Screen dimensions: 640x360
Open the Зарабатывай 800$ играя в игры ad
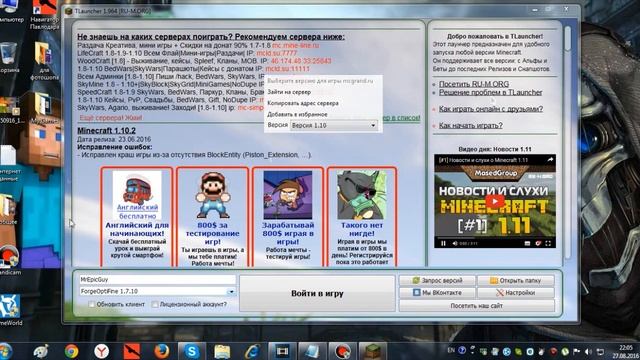(288, 217)
